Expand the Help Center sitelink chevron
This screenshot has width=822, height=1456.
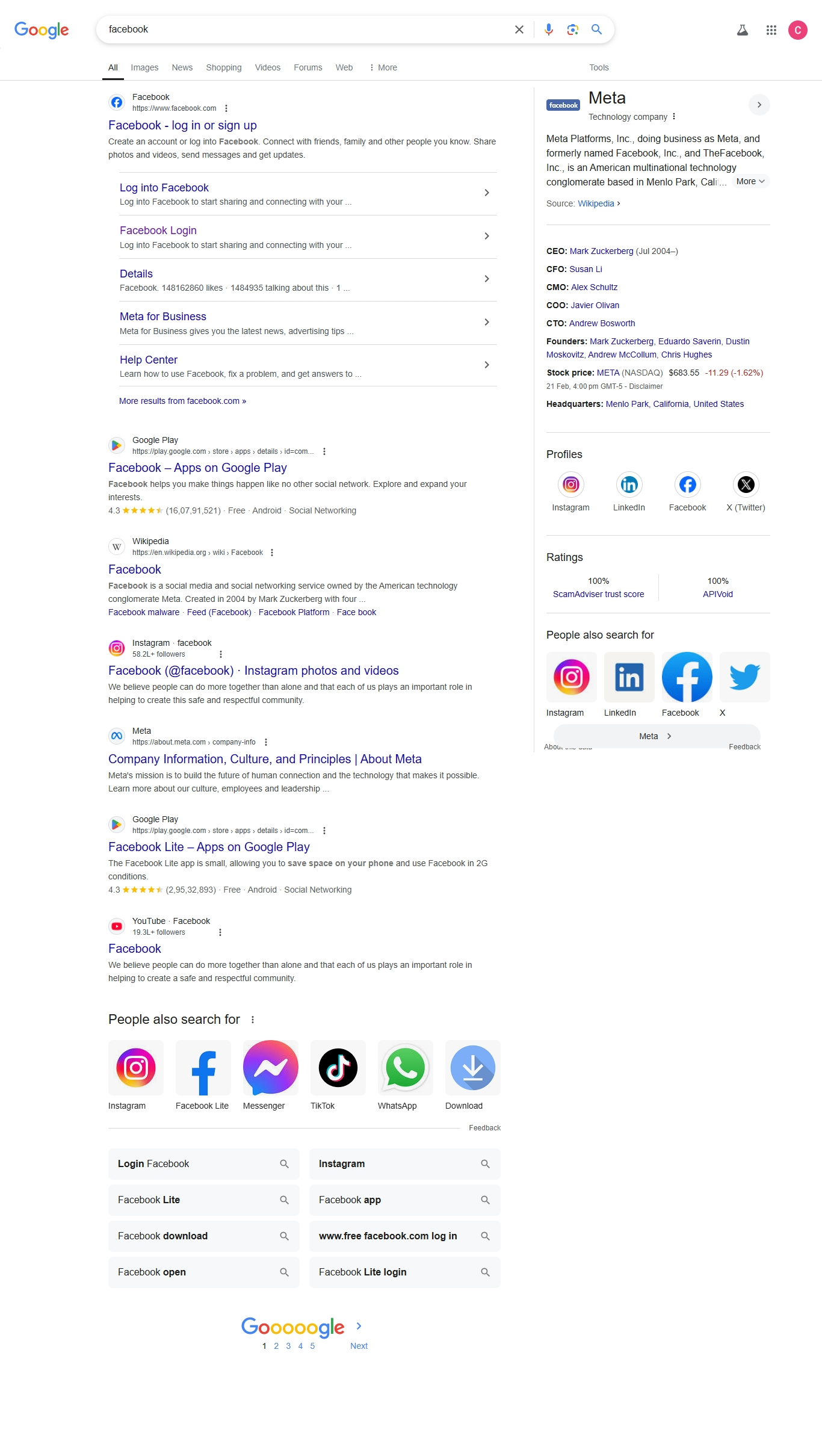[x=487, y=365]
